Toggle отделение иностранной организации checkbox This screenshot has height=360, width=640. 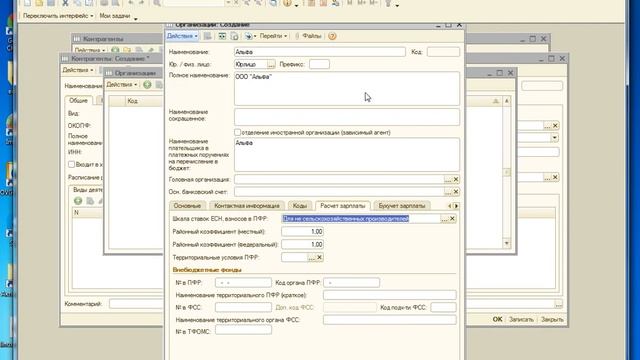coord(238,132)
